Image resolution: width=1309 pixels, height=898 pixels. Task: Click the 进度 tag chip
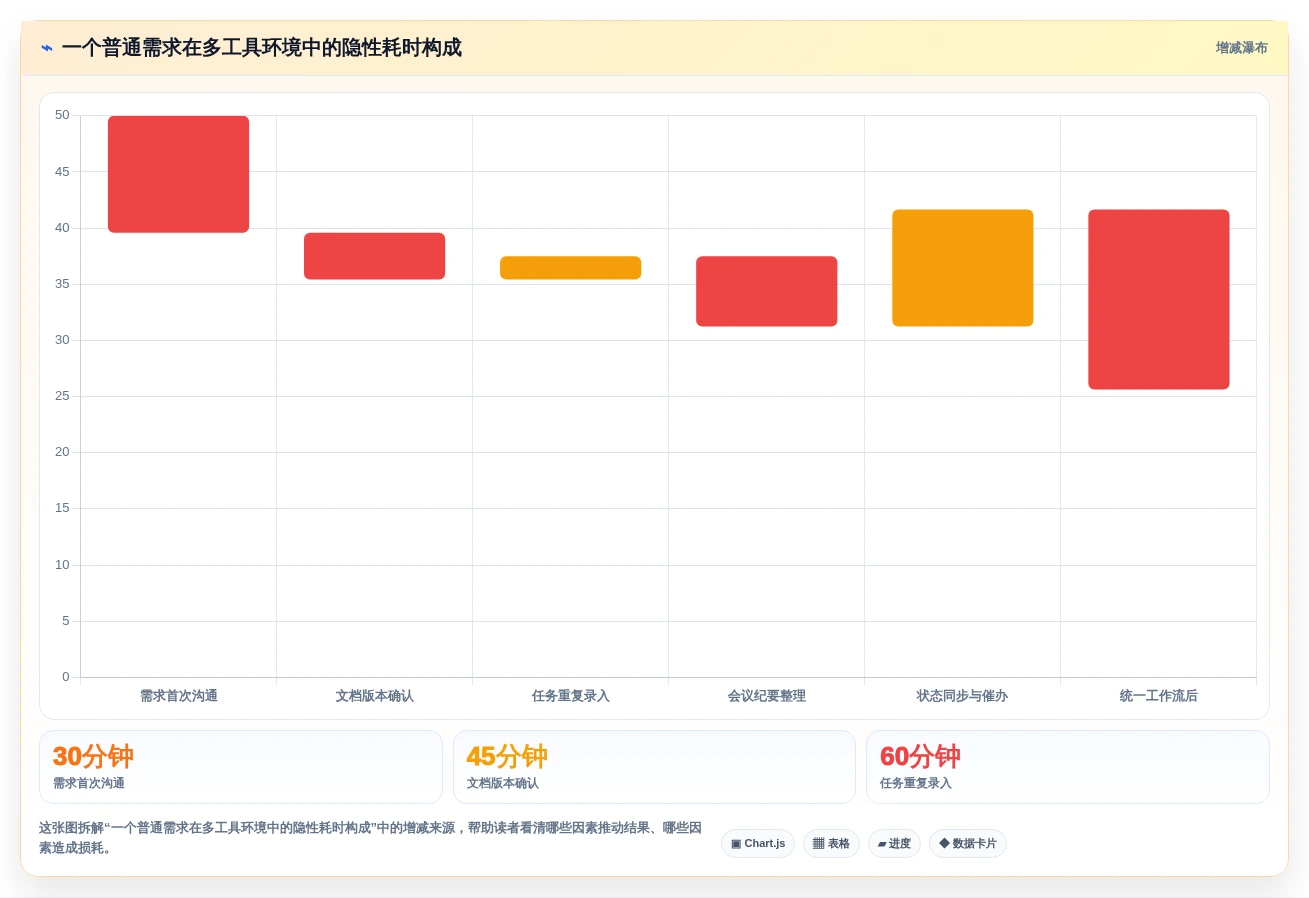tap(894, 843)
